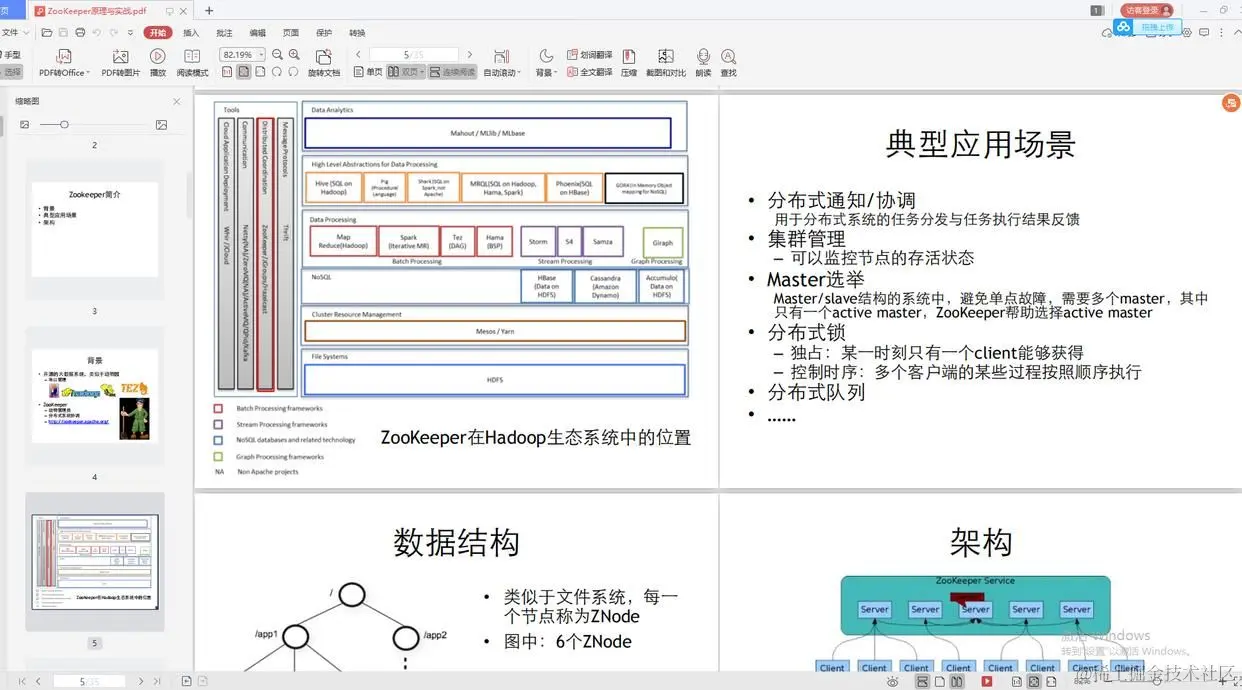Open 截图和对比 screenshot and compare tool
This screenshot has height=690, width=1242.
(666, 63)
